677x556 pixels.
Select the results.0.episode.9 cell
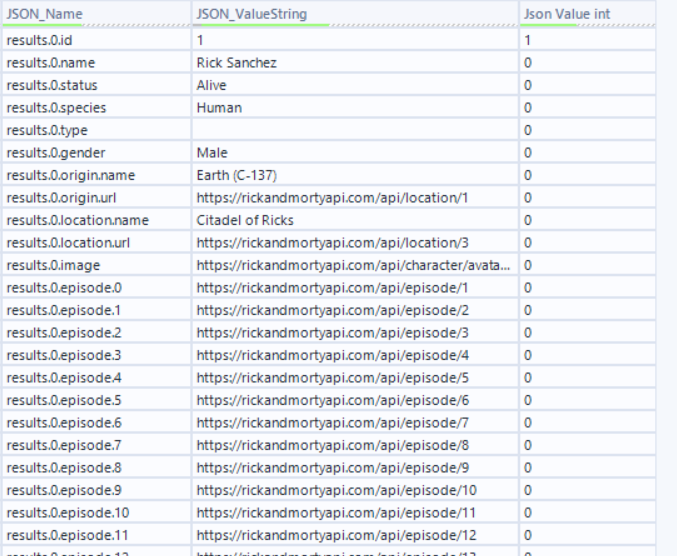tap(97, 490)
